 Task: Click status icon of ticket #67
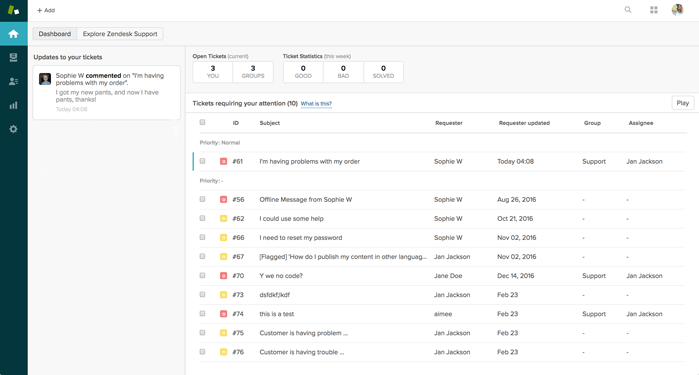pos(223,257)
